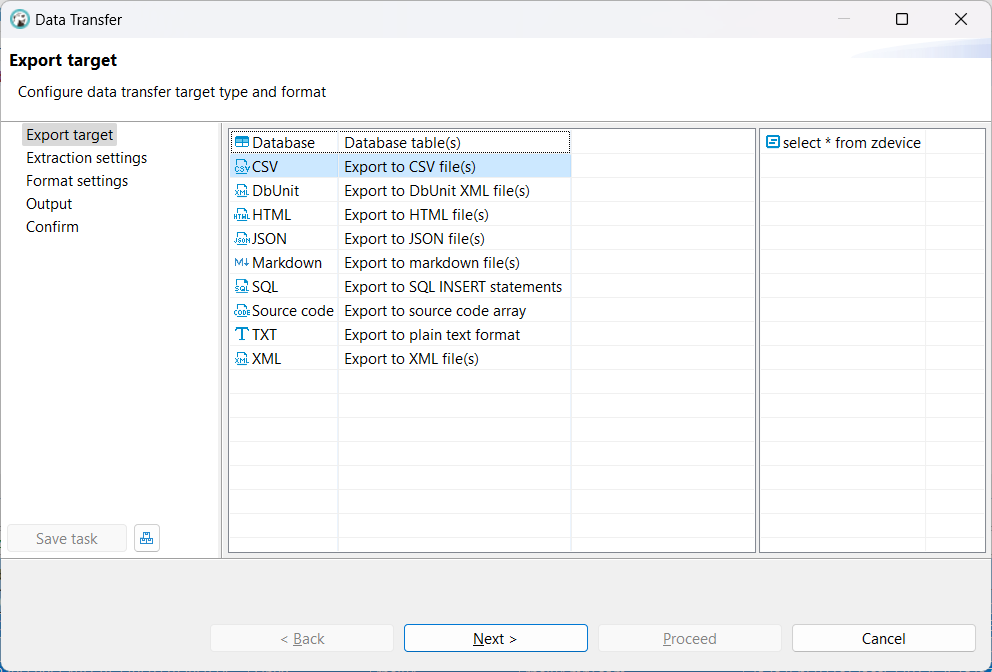Select 'Export to SQL INSERT statements' description
The height and width of the screenshot is (672, 992).
point(453,287)
